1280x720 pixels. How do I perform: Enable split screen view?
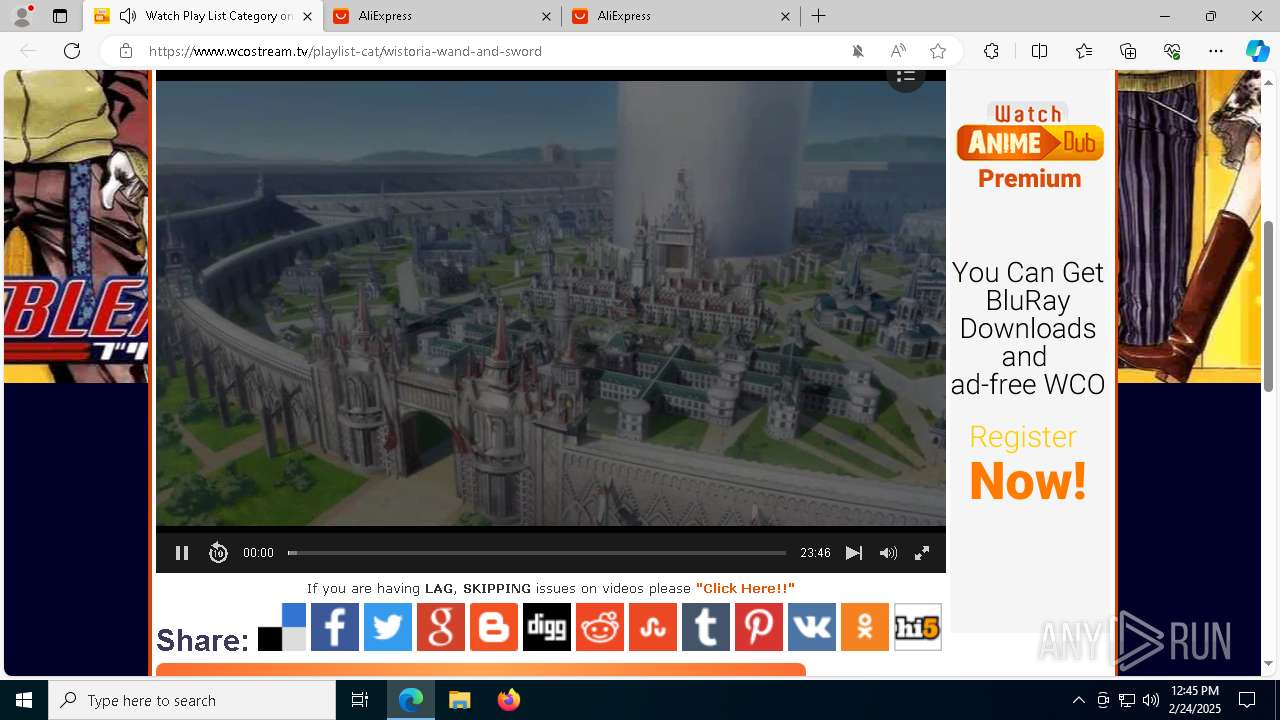(x=1039, y=51)
